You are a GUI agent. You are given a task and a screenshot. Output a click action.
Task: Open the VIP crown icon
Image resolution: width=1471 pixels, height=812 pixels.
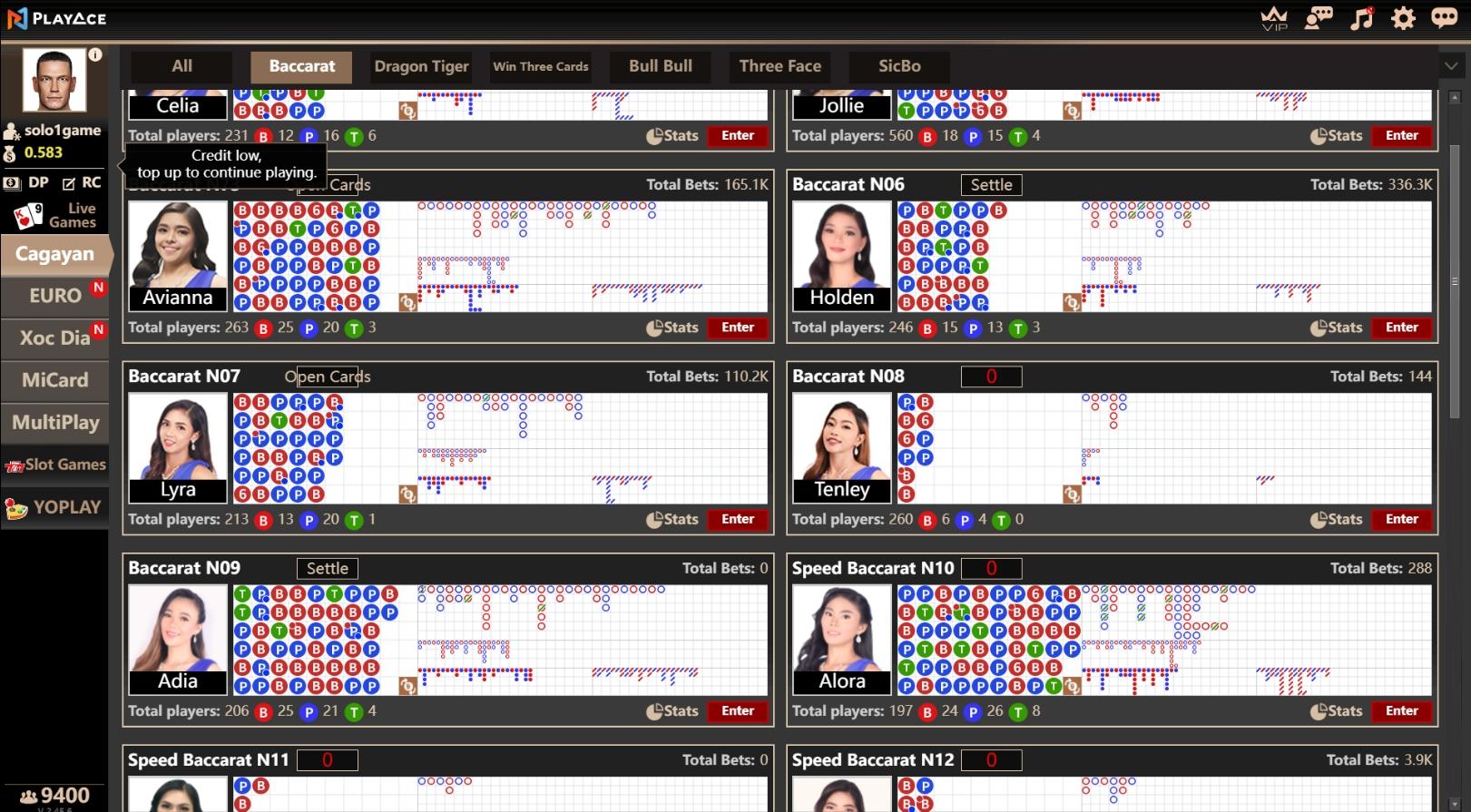coord(1274,18)
